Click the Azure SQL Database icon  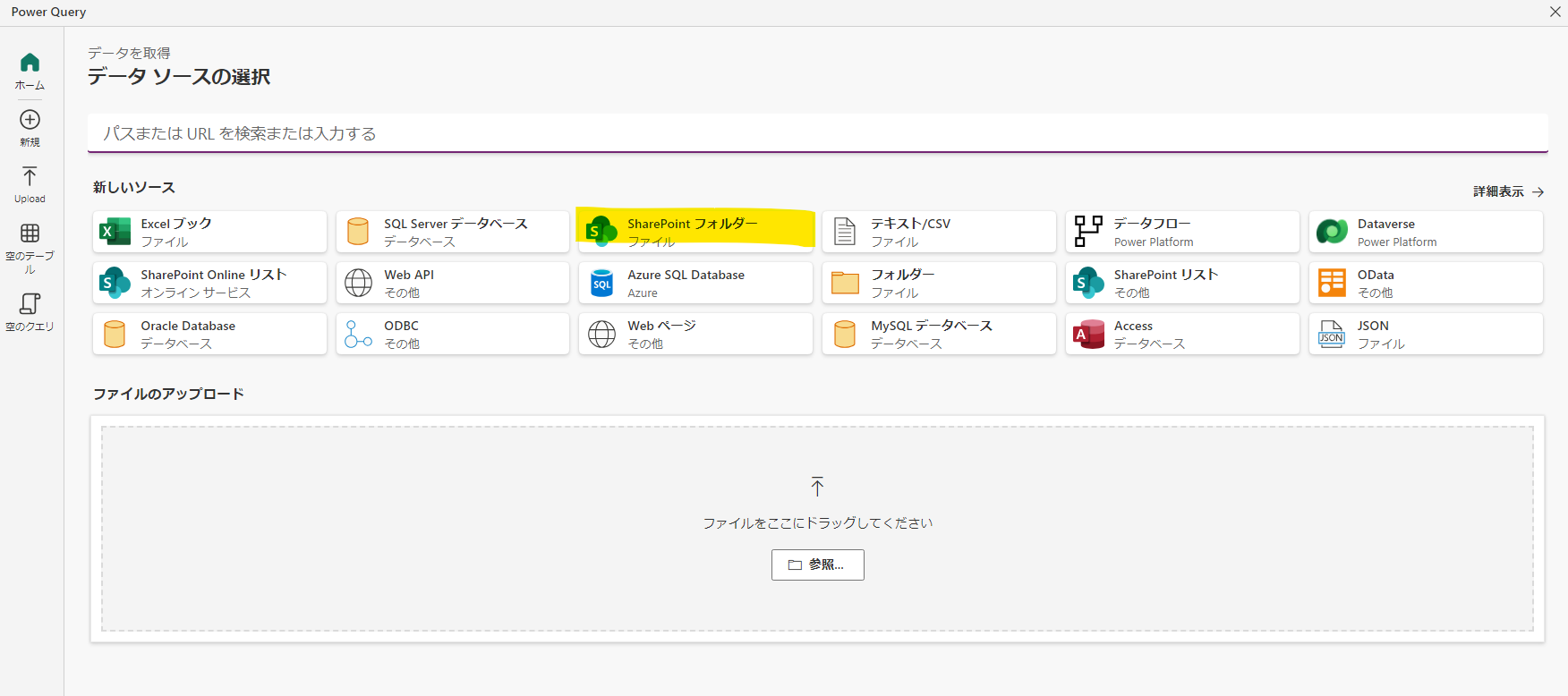(x=602, y=284)
